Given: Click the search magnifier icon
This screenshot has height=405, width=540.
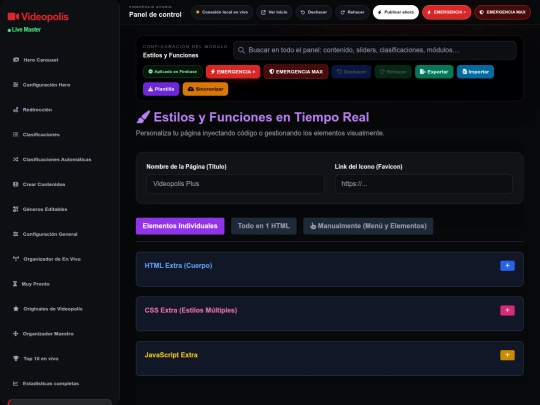Looking at the screenshot, I should 241,50.
